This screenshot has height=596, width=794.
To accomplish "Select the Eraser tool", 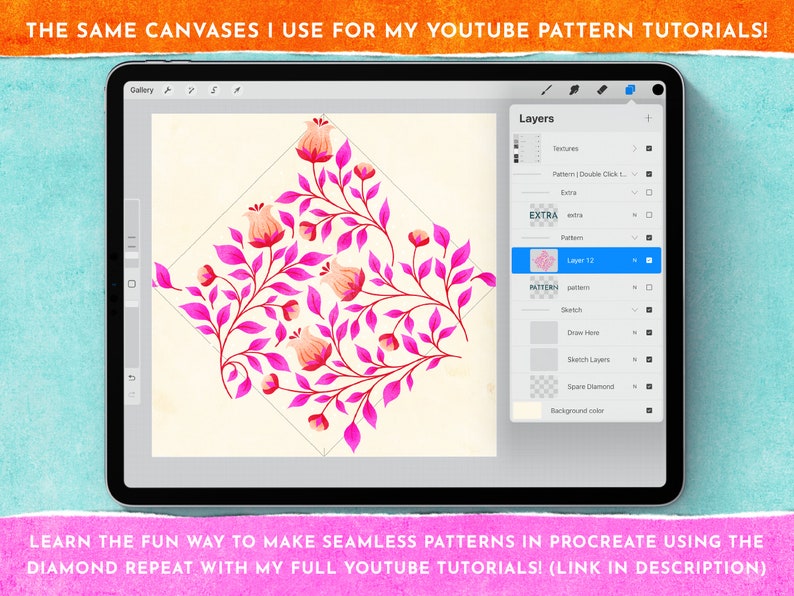I will (x=602, y=90).
